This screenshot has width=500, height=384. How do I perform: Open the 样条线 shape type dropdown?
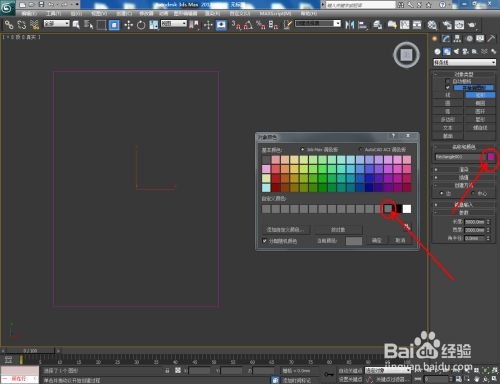pyautogui.click(x=464, y=62)
